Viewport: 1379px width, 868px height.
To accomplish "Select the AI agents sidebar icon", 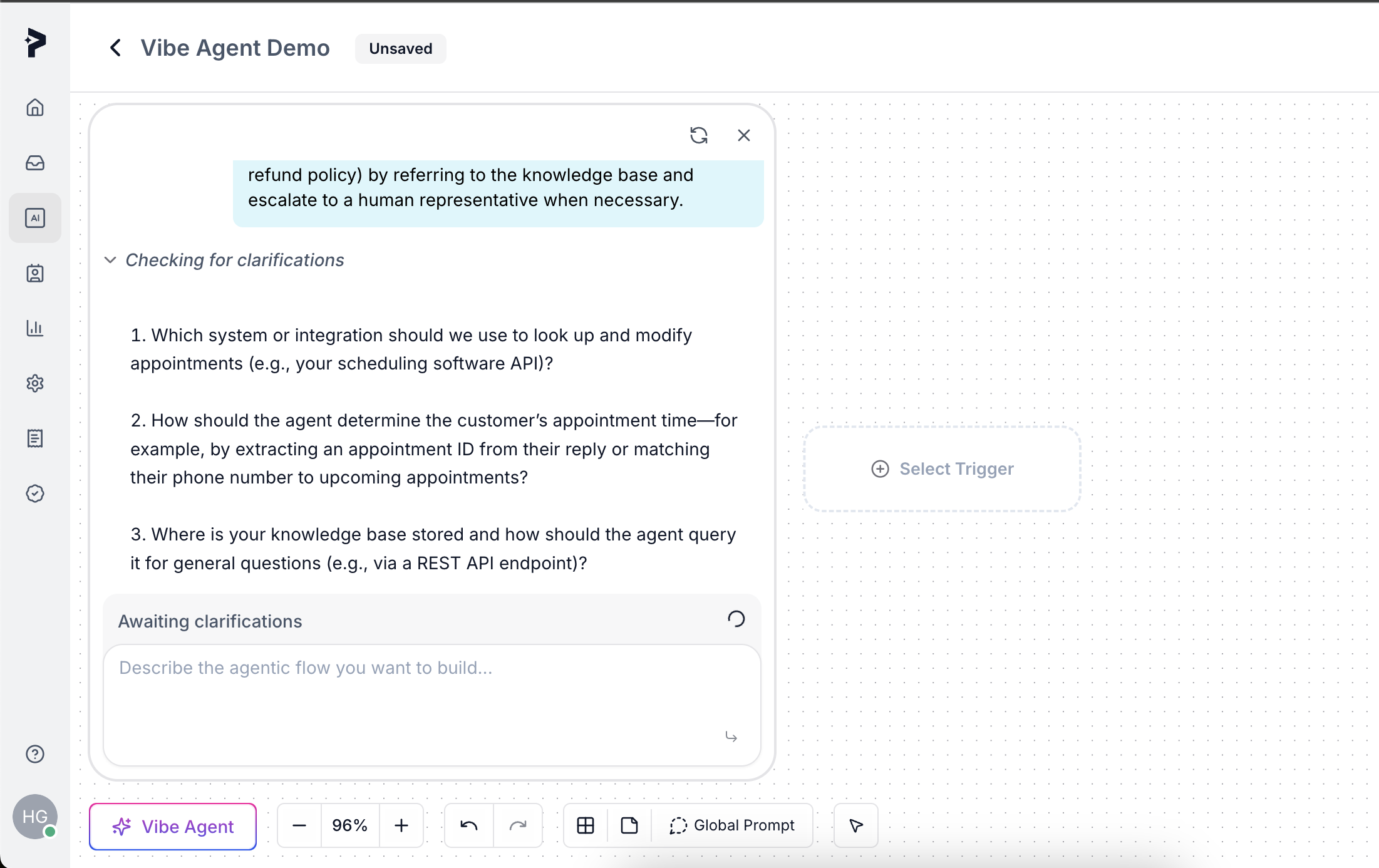I will click(35, 218).
